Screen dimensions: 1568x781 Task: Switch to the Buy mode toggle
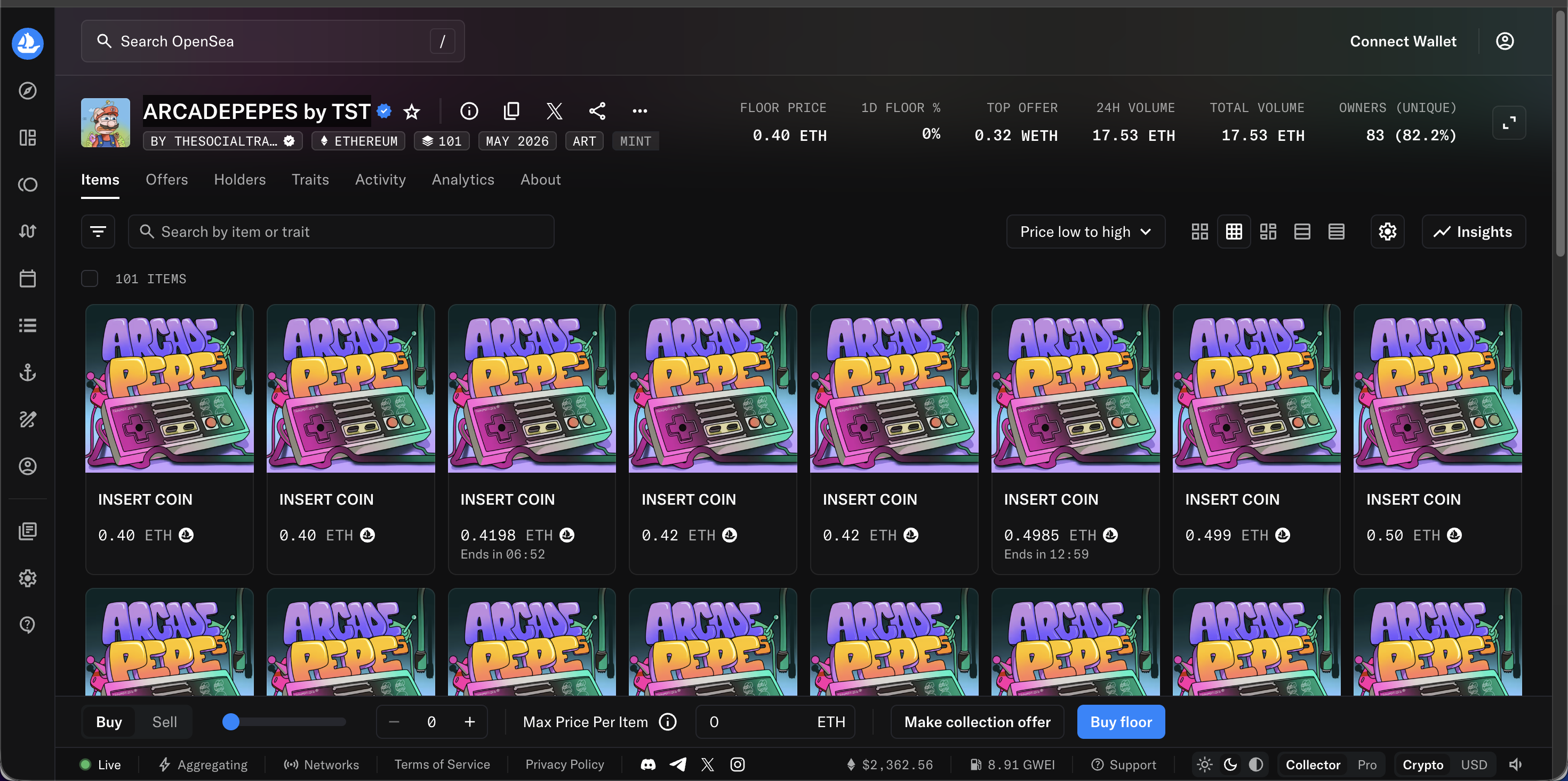pyautogui.click(x=109, y=721)
